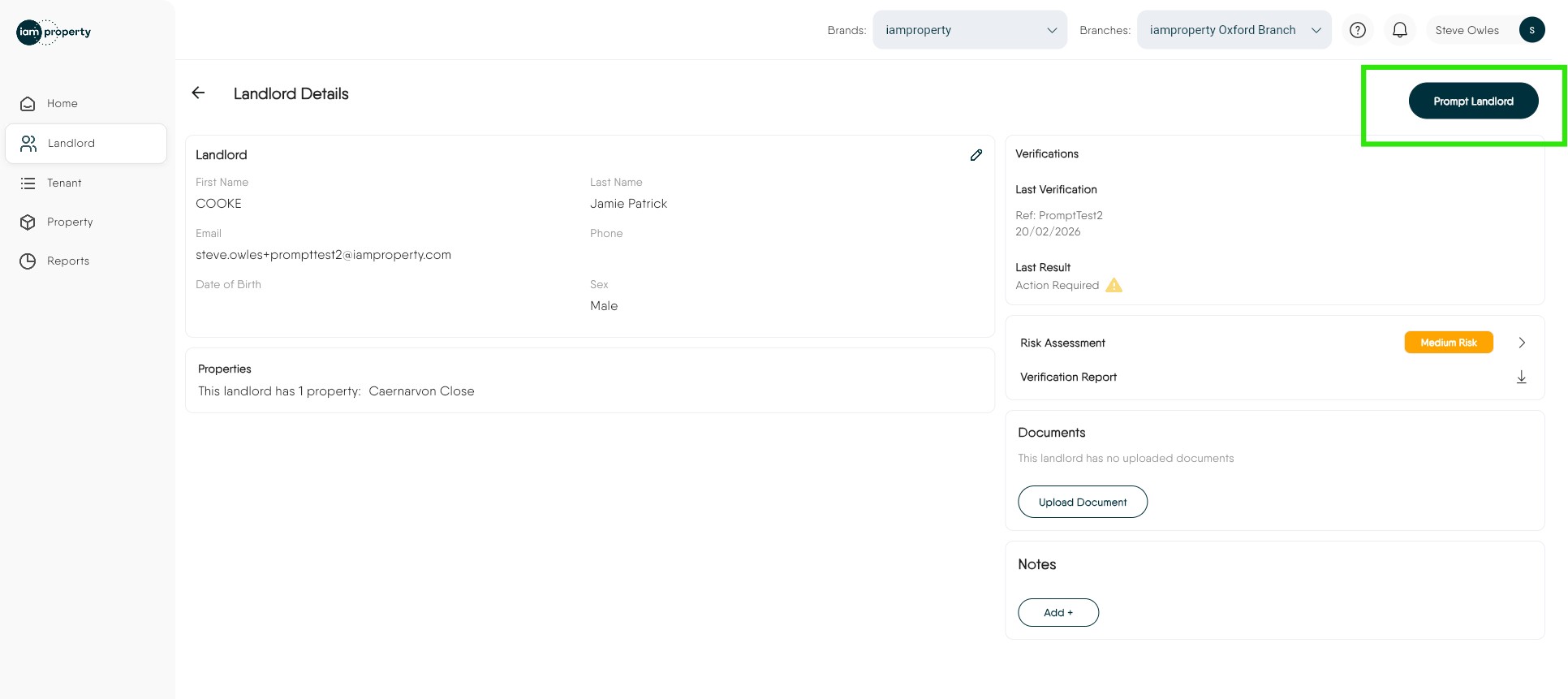
Task: Navigate to Property in the sidebar
Action: point(70,222)
